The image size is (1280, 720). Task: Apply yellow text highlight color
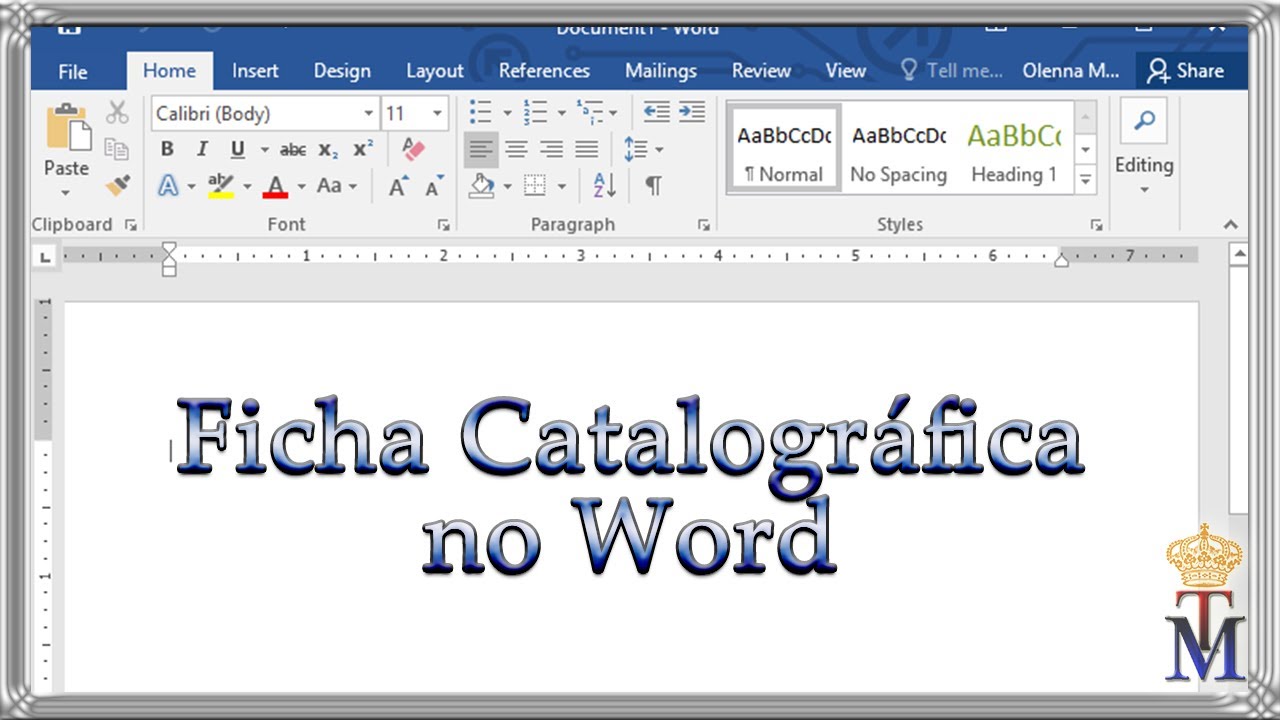click(220, 186)
